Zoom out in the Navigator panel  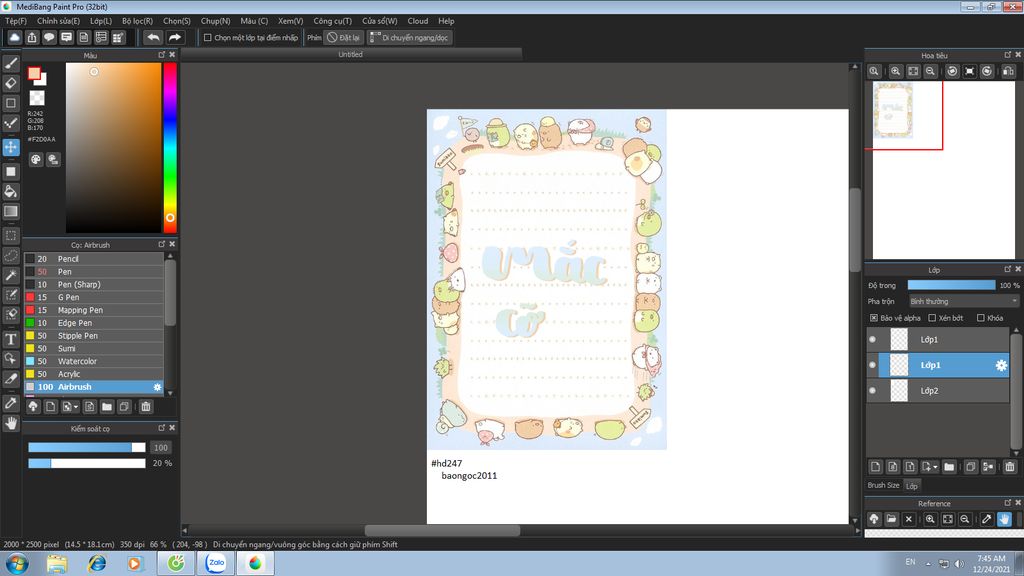(x=931, y=71)
